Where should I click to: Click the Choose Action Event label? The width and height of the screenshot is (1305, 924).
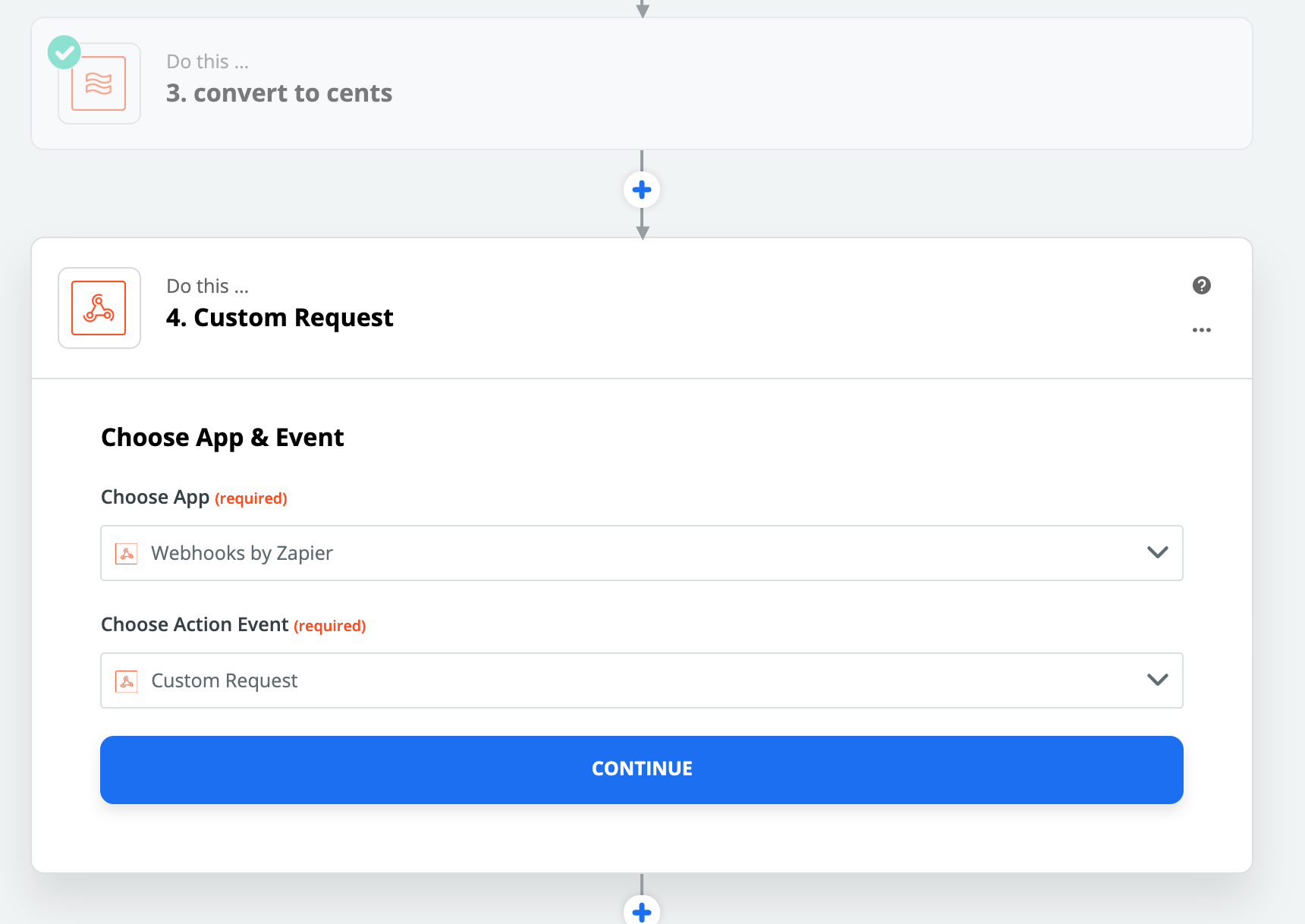pos(195,624)
